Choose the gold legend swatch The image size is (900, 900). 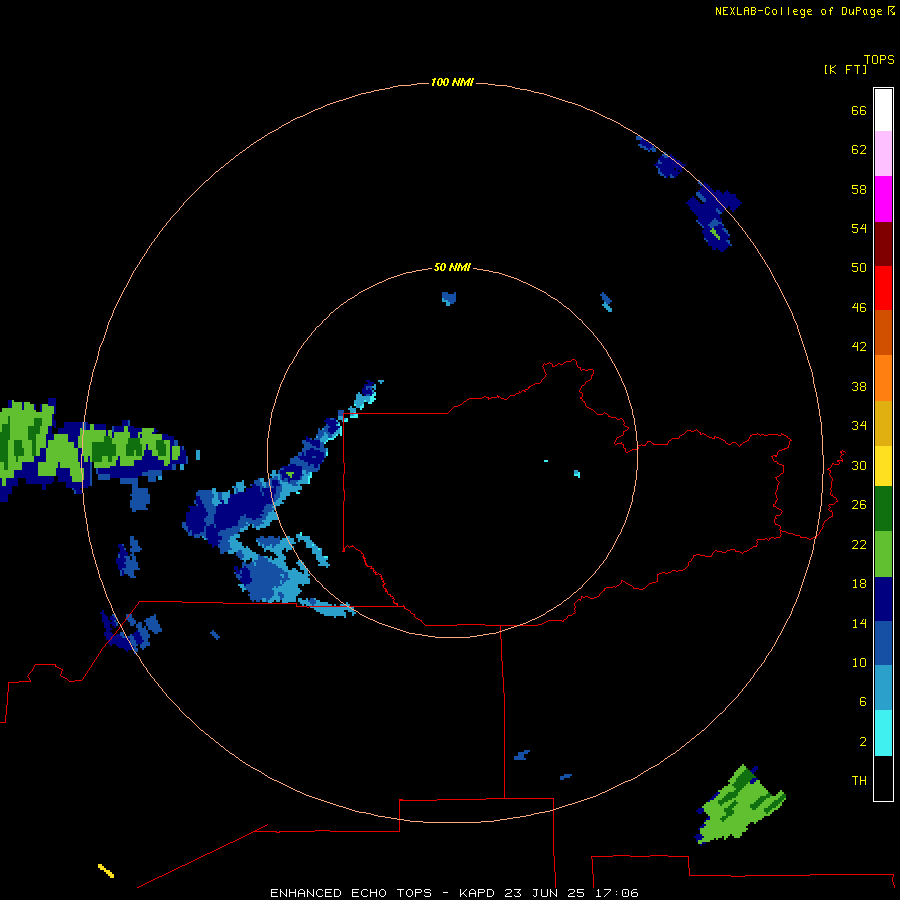(x=883, y=423)
